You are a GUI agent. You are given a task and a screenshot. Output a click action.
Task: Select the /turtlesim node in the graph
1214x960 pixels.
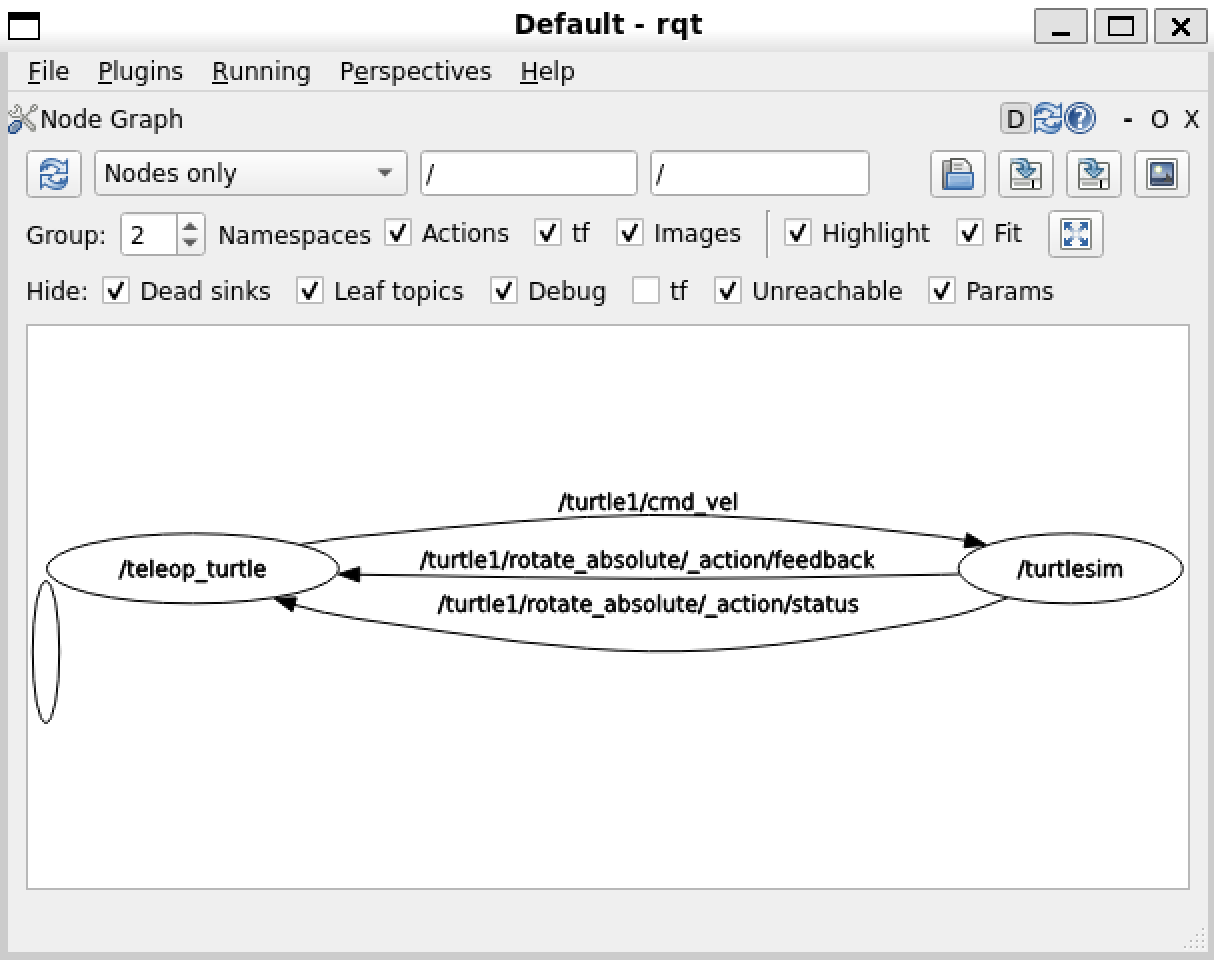click(1069, 568)
